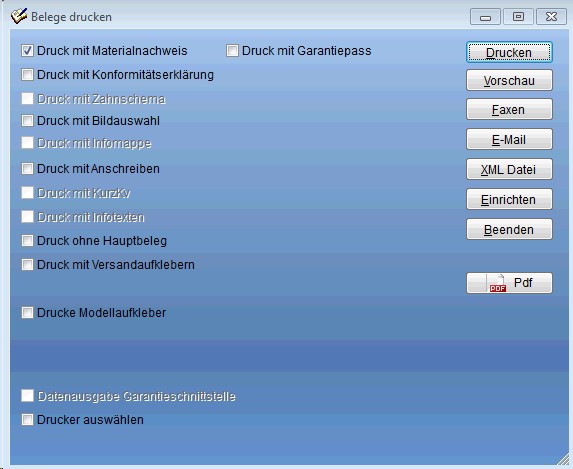Select Druck mit Versandaufklebern option
573x469 pixels.
[27, 265]
